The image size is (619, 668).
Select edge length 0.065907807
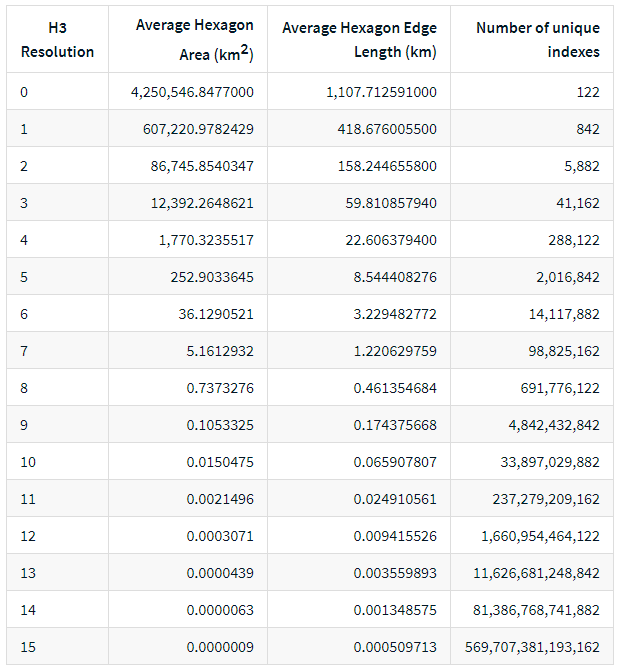[x=395, y=463]
